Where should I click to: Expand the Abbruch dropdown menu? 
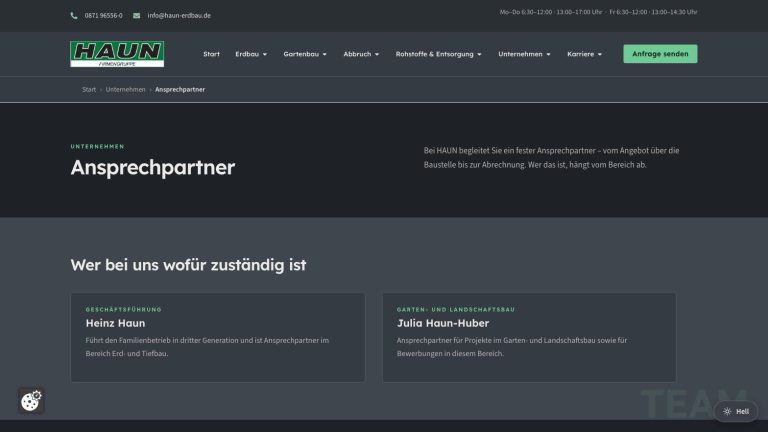point(361,54)
